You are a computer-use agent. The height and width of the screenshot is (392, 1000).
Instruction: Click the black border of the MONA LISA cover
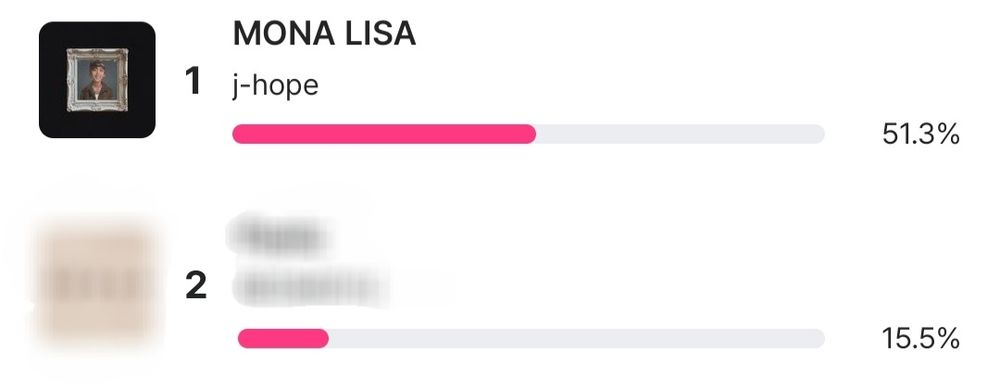click(52, 80)
